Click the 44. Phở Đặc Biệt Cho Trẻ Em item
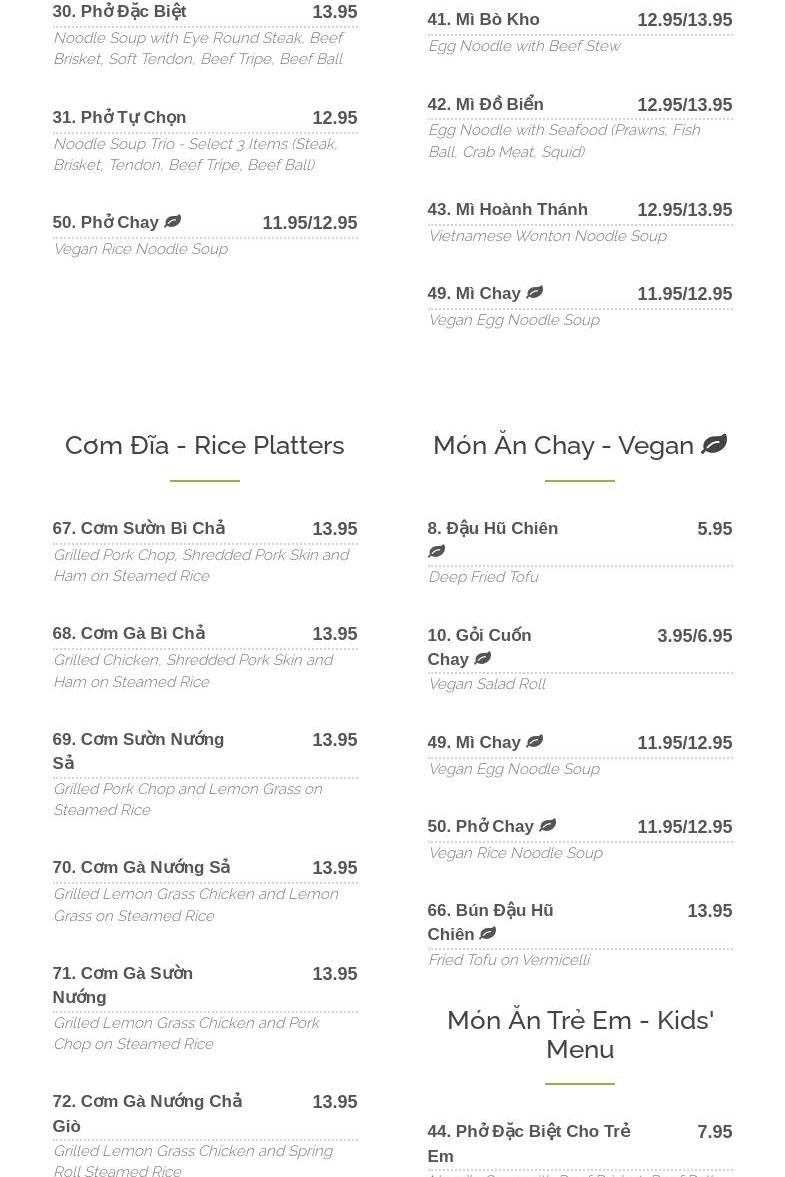The width and height of the screenshot is (785, 1177). tap(529, 1143)
